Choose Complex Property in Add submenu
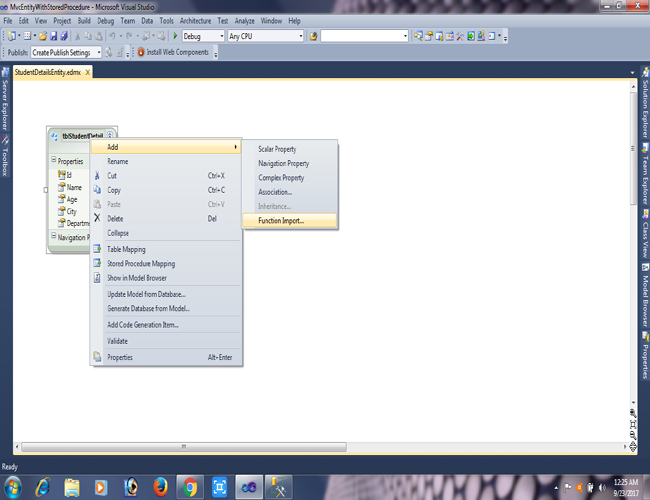Screen dimensions: 650x500 [x=289, y=177]
